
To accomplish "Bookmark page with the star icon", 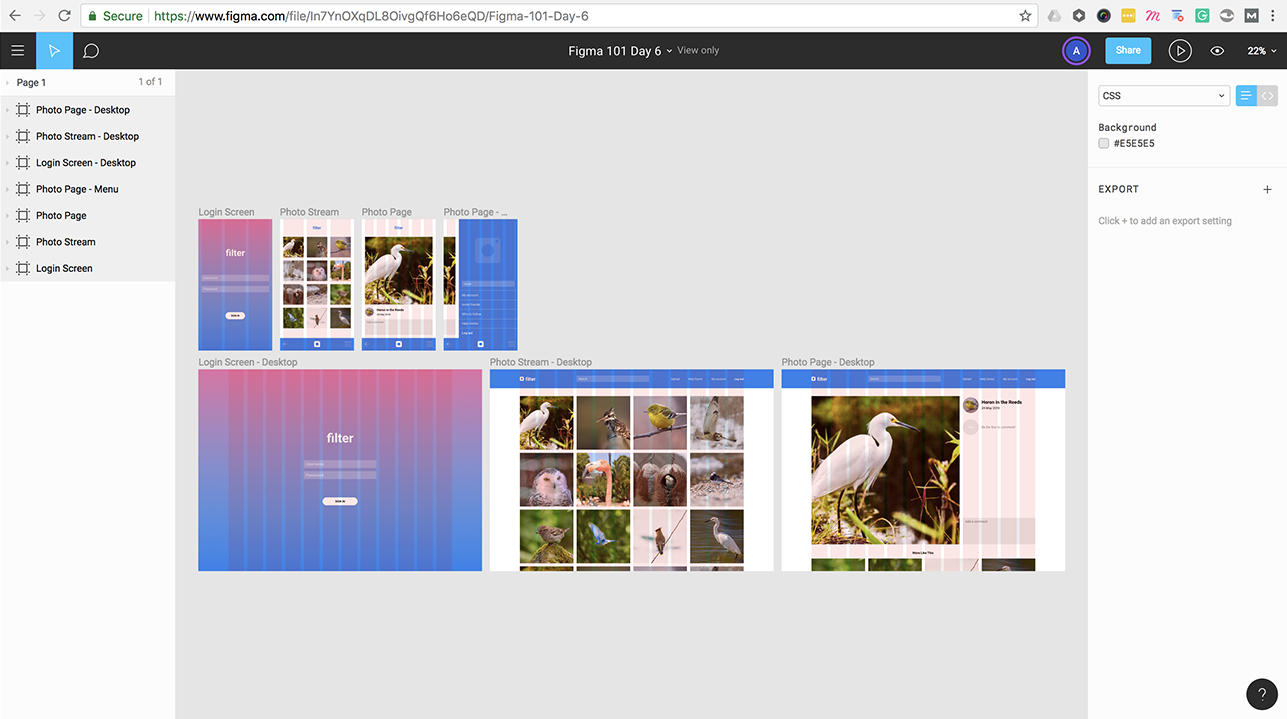I will (1025, 16).
